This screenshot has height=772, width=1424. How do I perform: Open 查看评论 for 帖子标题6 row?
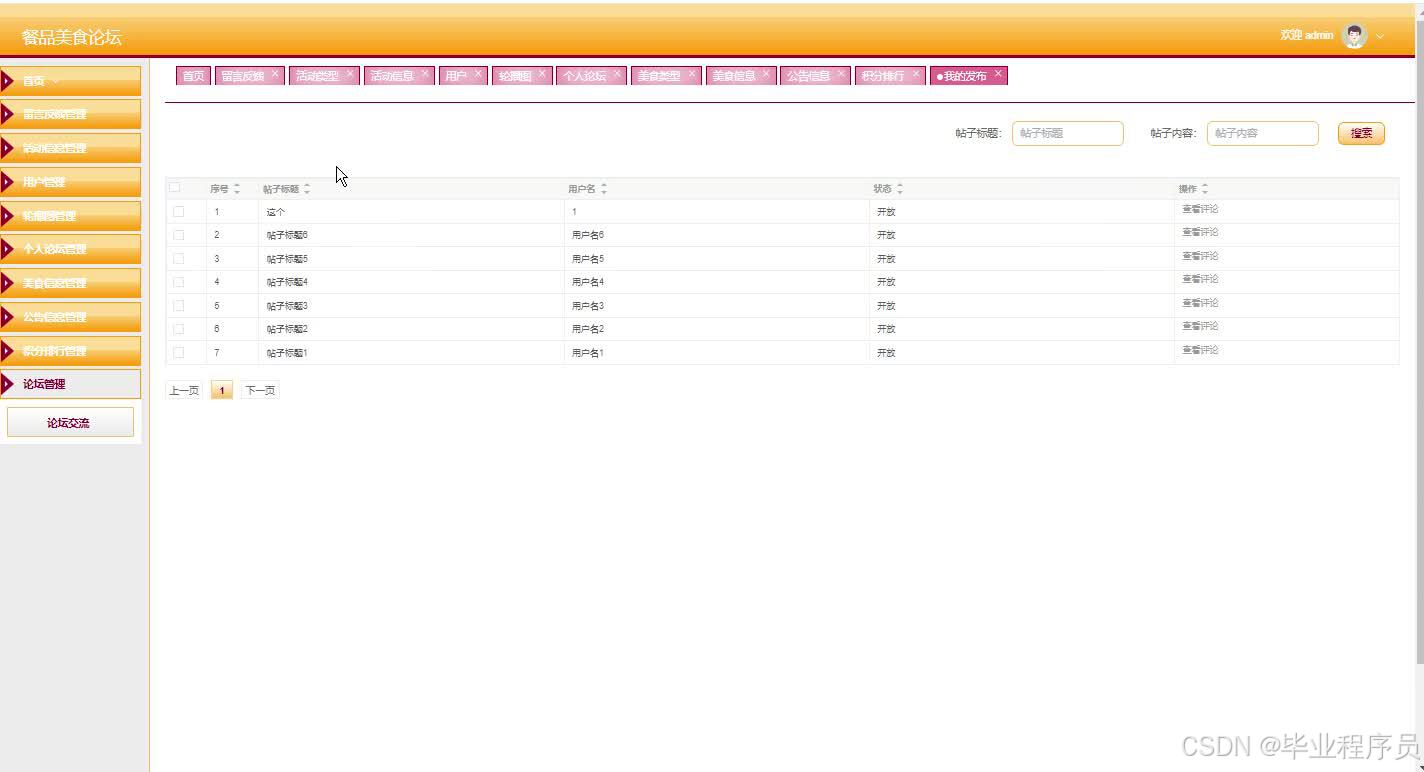pyautogui.click(x=1200, y=233)
